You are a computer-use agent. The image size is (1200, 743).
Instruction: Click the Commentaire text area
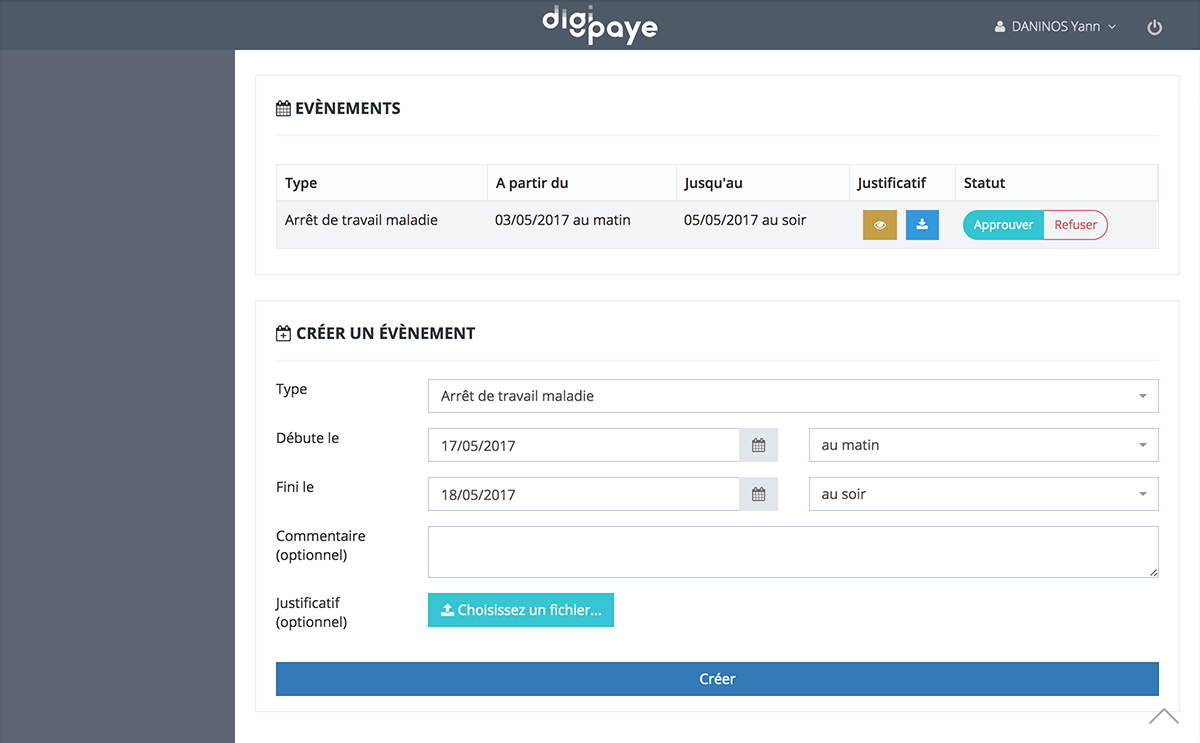coord(792,552)
